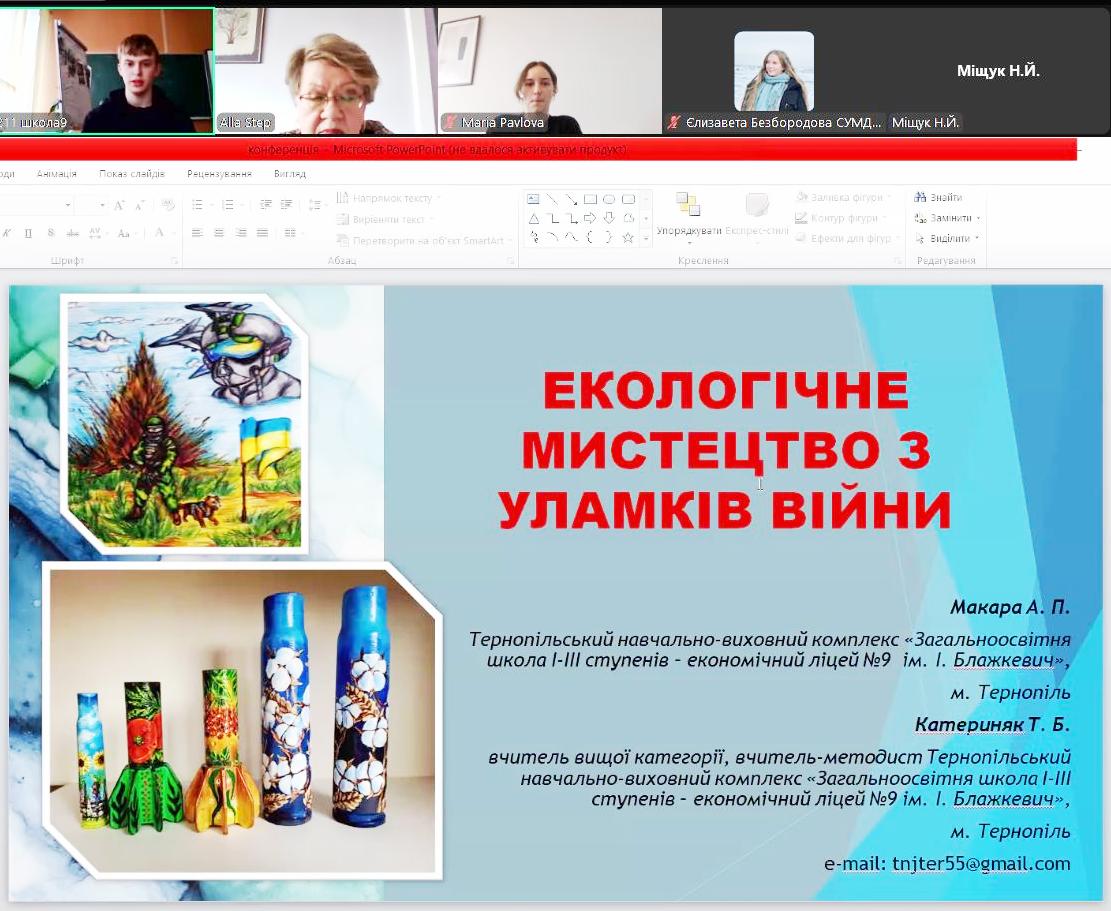Screen dimensions: 1111x911
Task: Open the Font Color swatch
Action: pos(158,232)
